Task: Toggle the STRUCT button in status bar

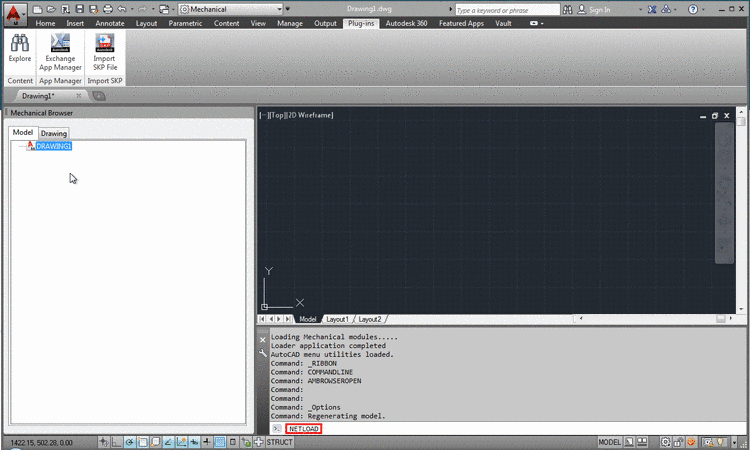Action: (x=279, y=442)
